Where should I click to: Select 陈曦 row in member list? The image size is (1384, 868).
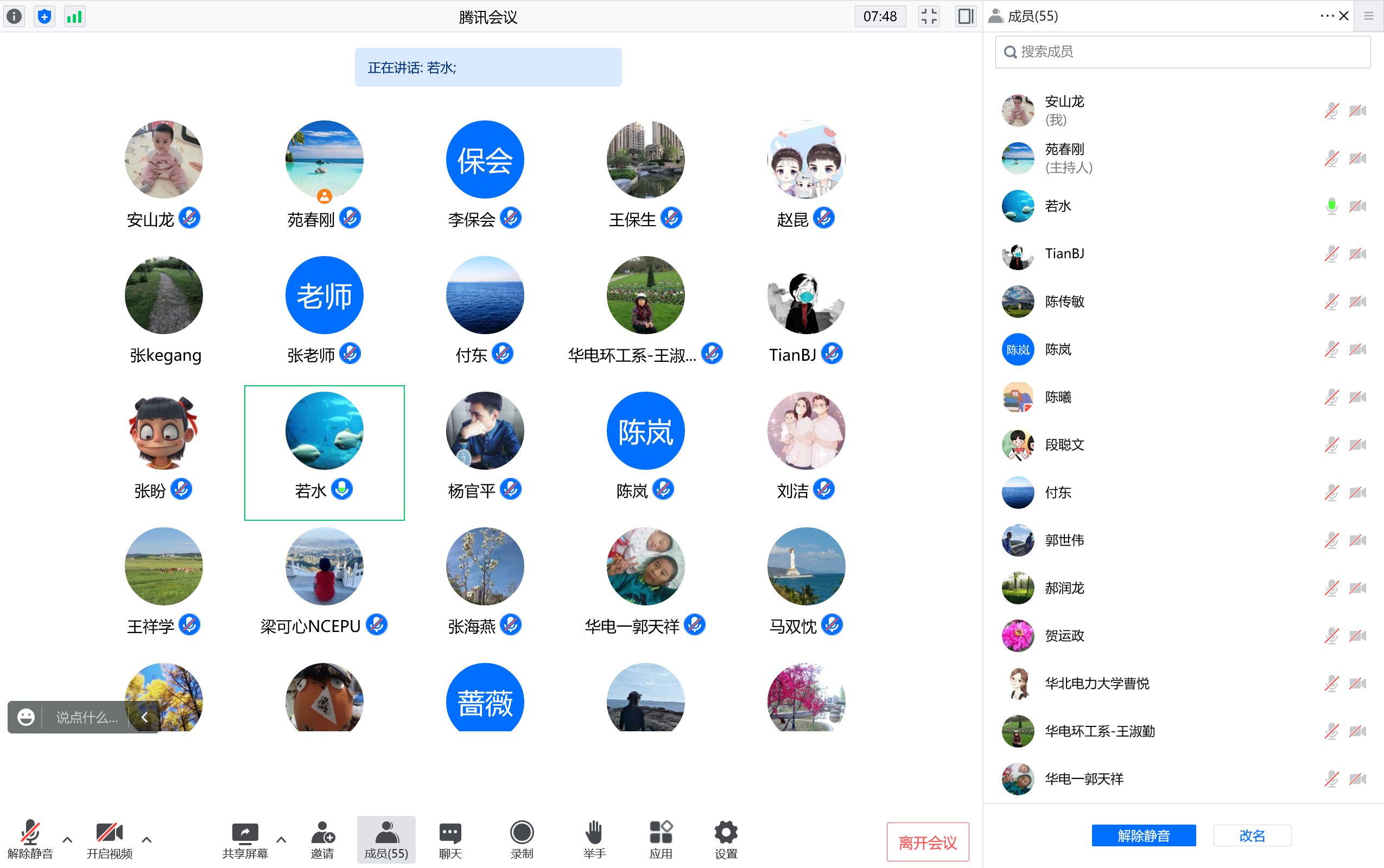pyautogui.click(x=1183, y=397)
